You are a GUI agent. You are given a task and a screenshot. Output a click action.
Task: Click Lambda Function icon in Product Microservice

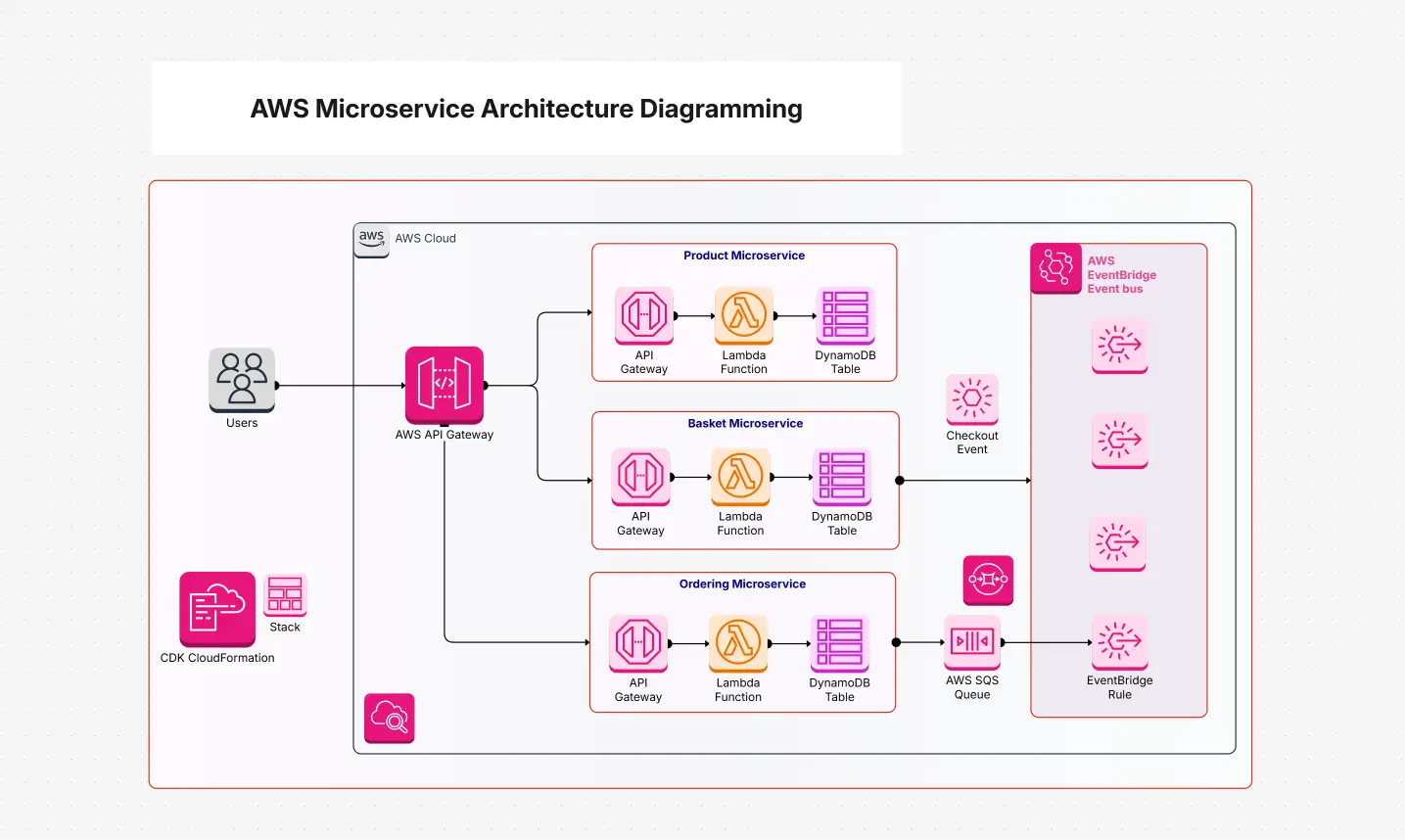click(744, 315)
